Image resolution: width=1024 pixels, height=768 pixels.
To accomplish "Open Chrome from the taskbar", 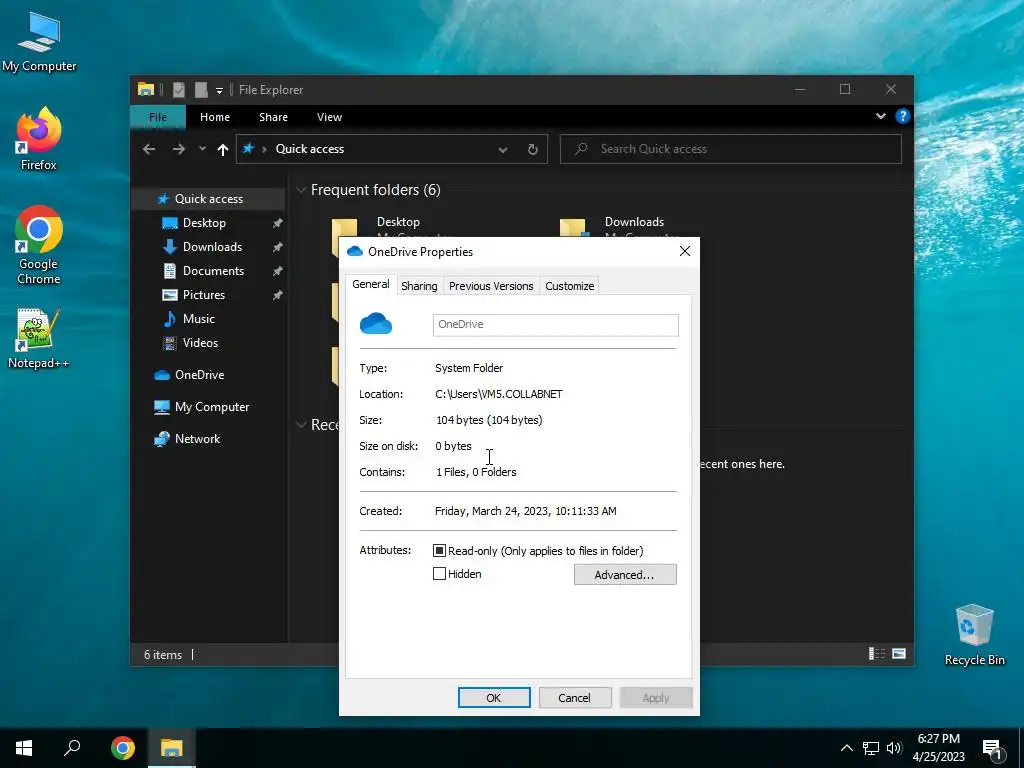I will click(123, 748).
